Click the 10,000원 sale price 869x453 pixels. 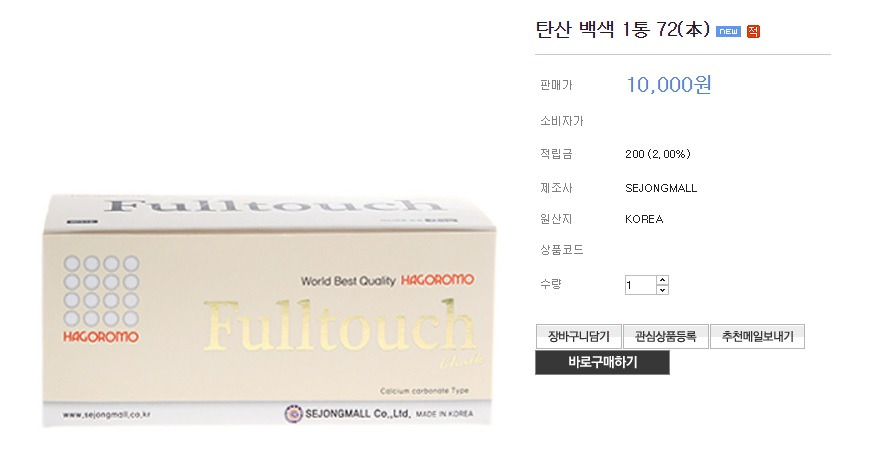(x=668, y=85)
